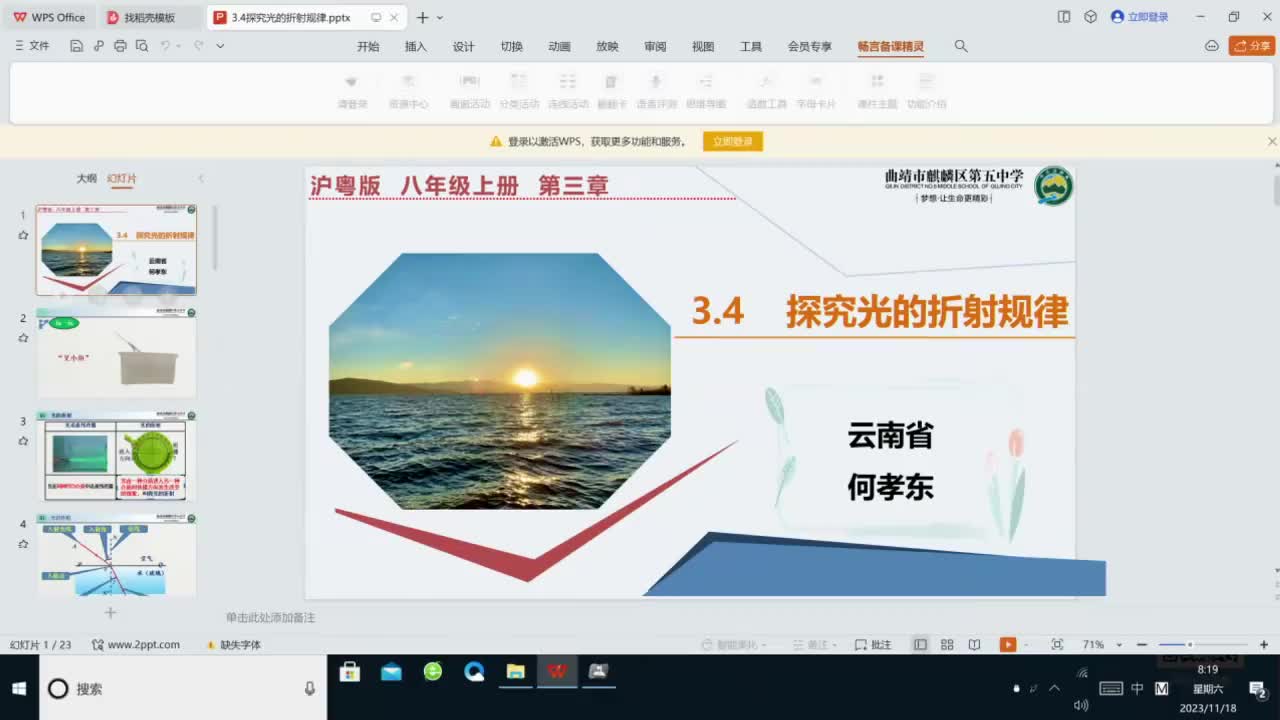Switch to Slide Sorter view icon

[947, 645]
